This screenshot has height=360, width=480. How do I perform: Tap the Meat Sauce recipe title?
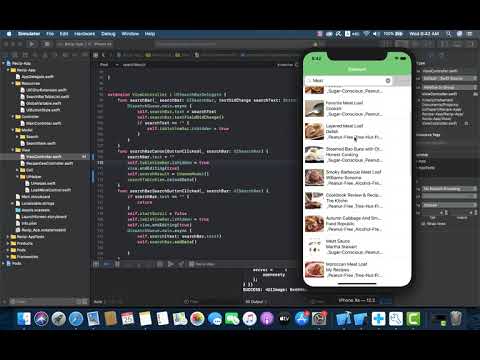pos(338,241)
